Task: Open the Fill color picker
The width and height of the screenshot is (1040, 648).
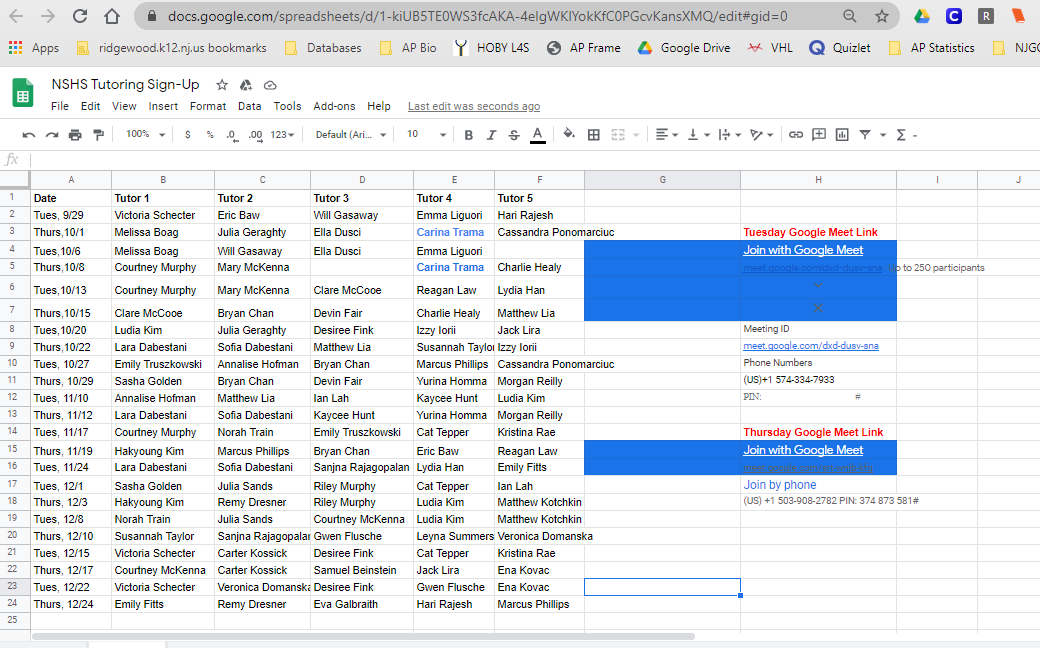Action: point(569,135)
